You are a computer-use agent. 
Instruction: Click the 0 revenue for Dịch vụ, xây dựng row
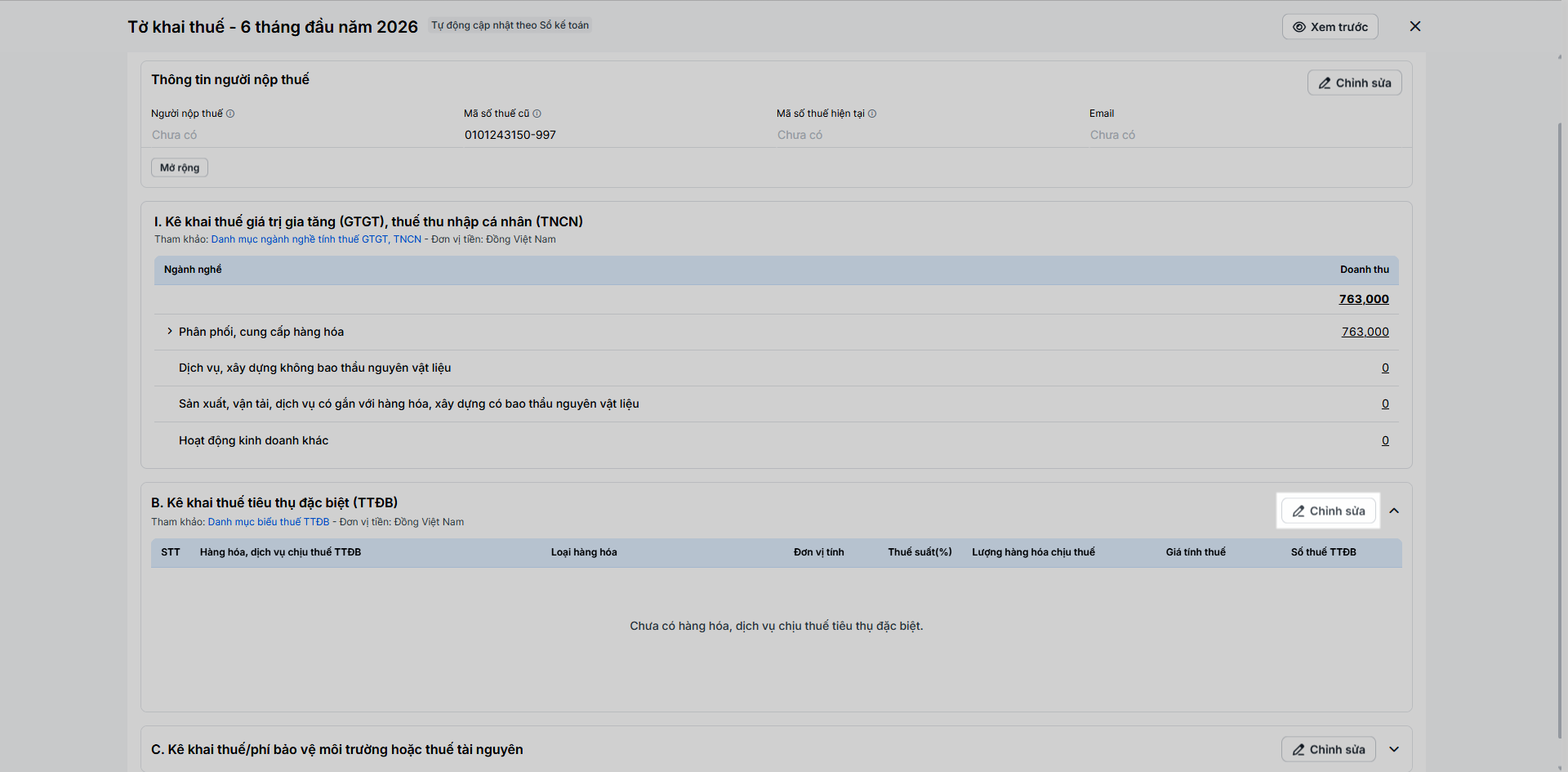coord(1385,368)
